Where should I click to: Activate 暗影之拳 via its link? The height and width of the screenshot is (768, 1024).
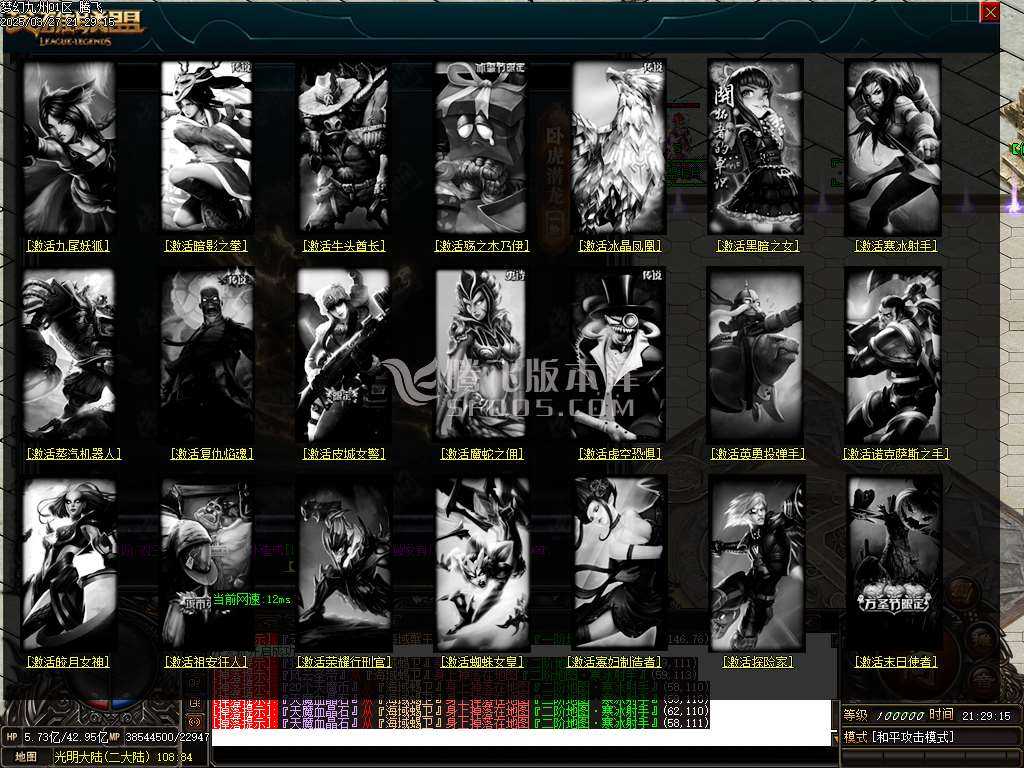coord(206,246)
